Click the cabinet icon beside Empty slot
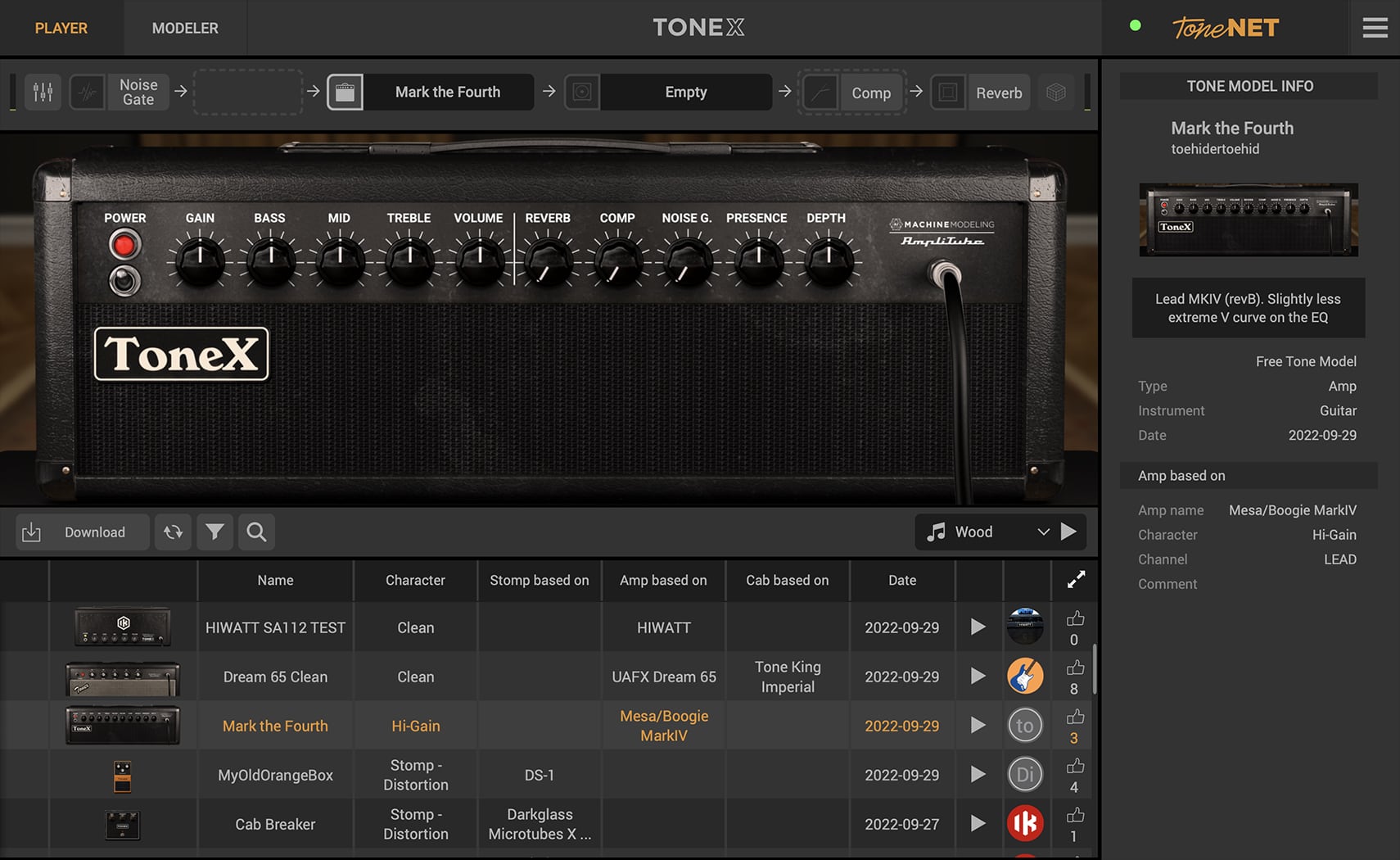 tap(582, 93)
